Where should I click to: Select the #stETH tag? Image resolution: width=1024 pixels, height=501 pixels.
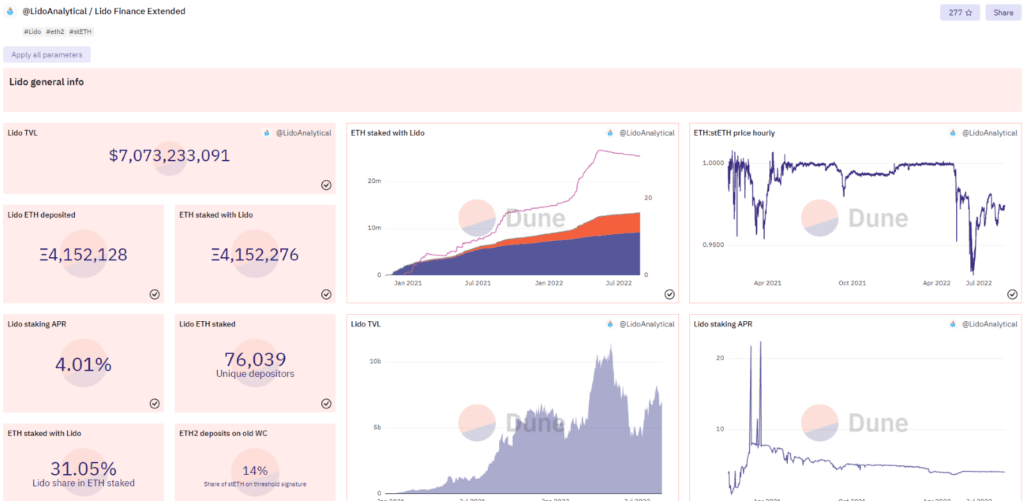[x=80, y=31]
